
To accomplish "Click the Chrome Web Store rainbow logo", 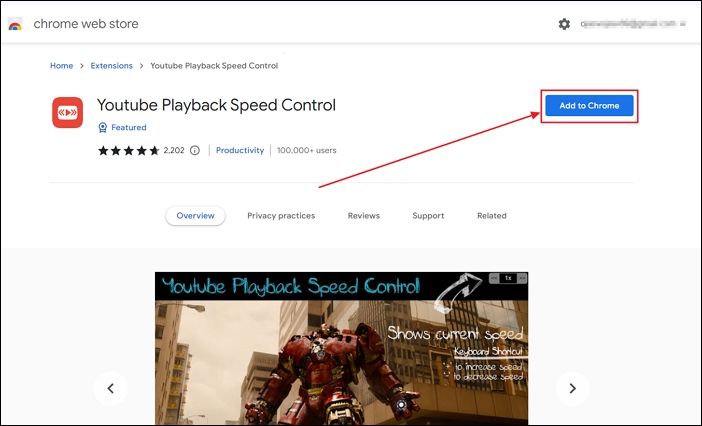I will [15, 24].
